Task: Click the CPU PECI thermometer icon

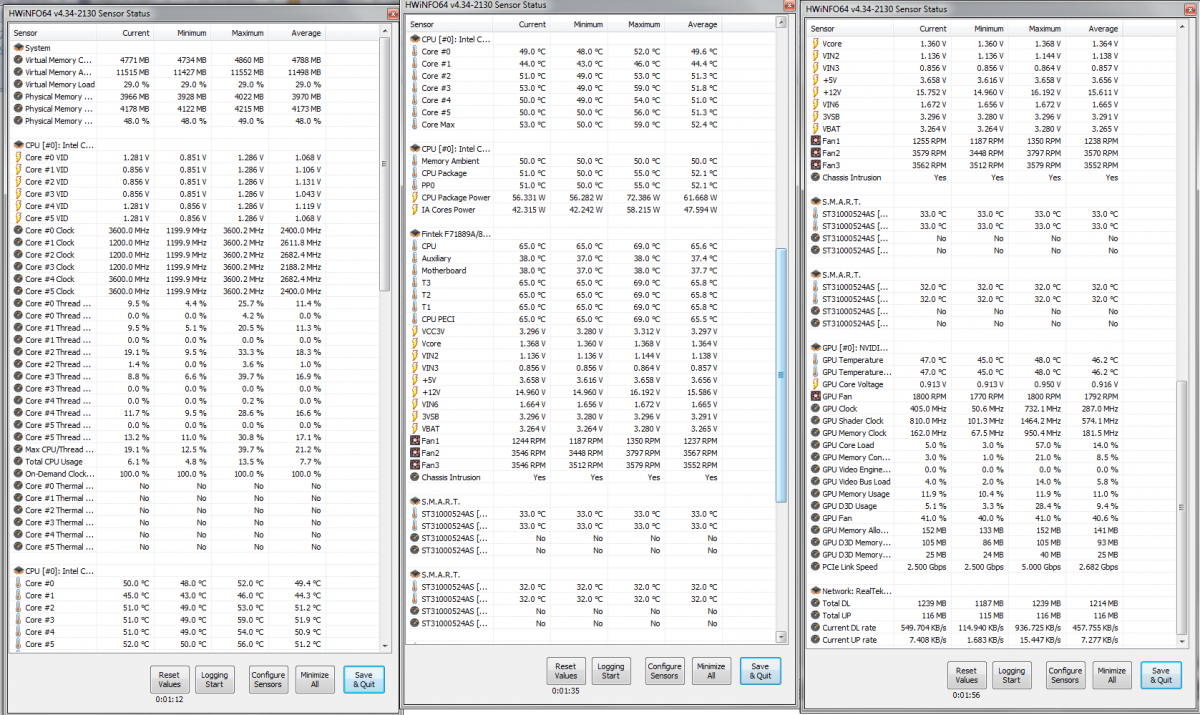Action: tap(415, 319)
